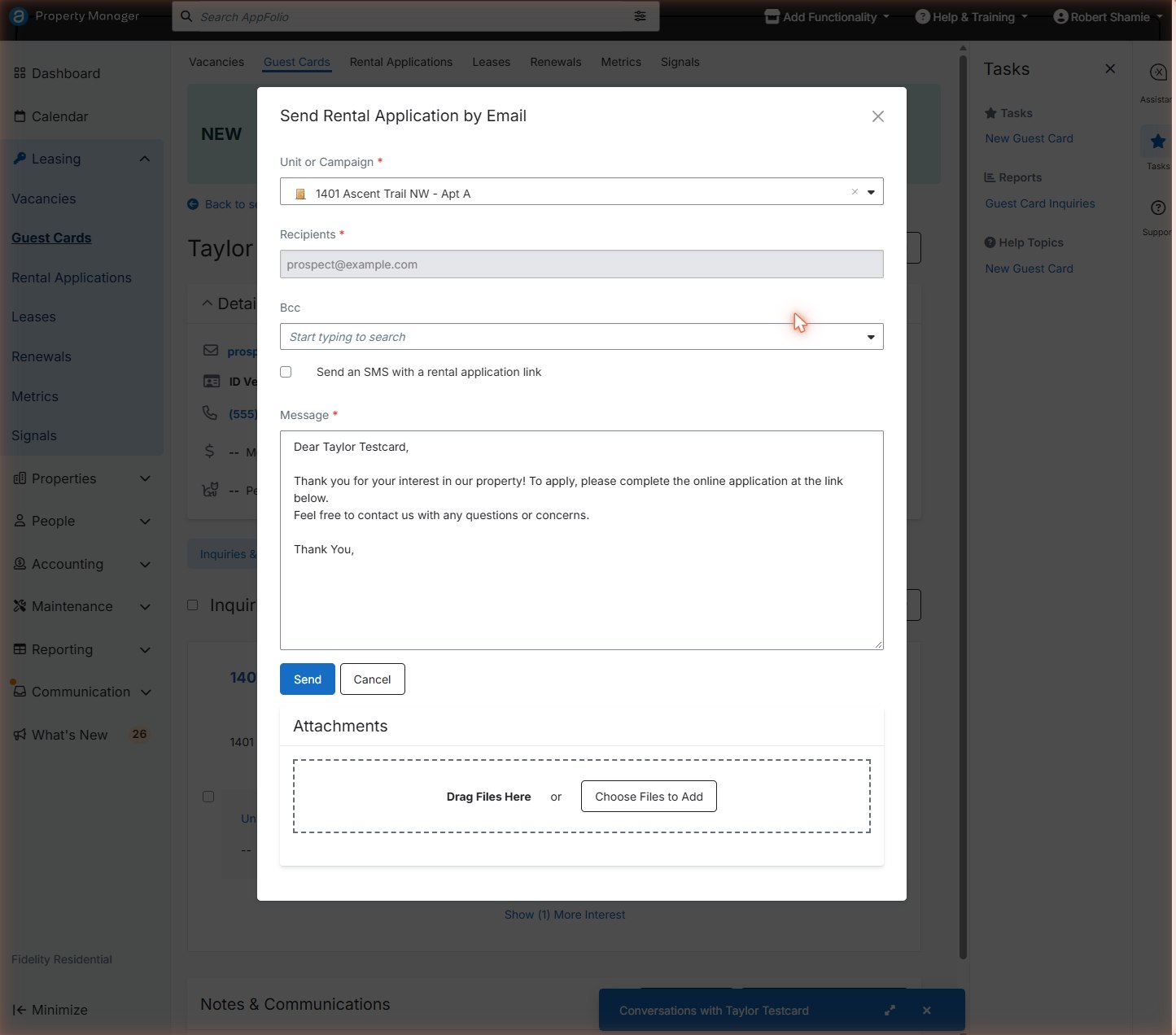Open the Assistant icon in right rail

pyautogui.click(x=1157, y=72)
